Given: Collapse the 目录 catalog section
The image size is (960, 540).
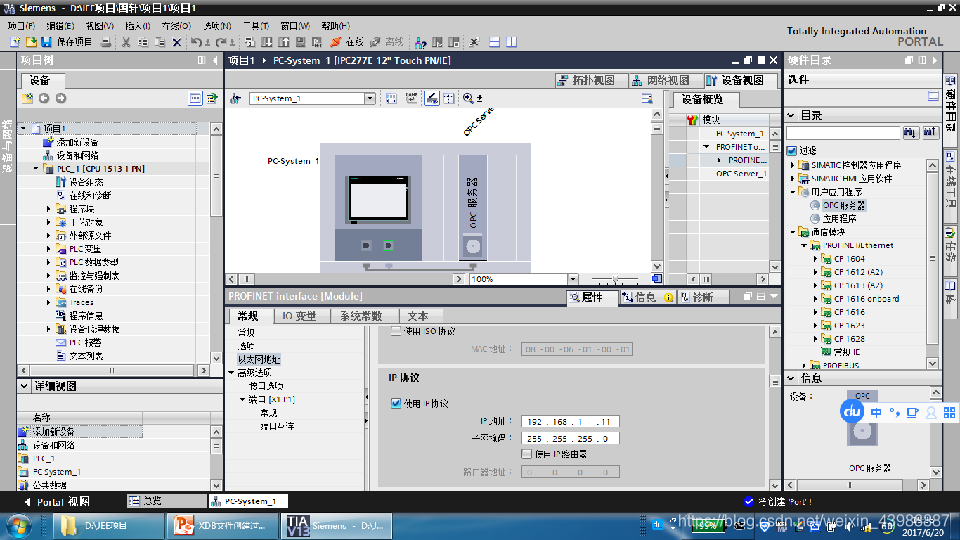Looking at the screenshot, I should click(791, 115).
